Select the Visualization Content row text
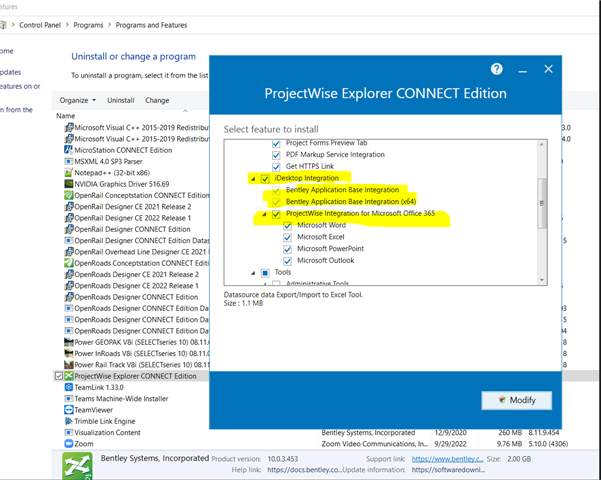 107,432
